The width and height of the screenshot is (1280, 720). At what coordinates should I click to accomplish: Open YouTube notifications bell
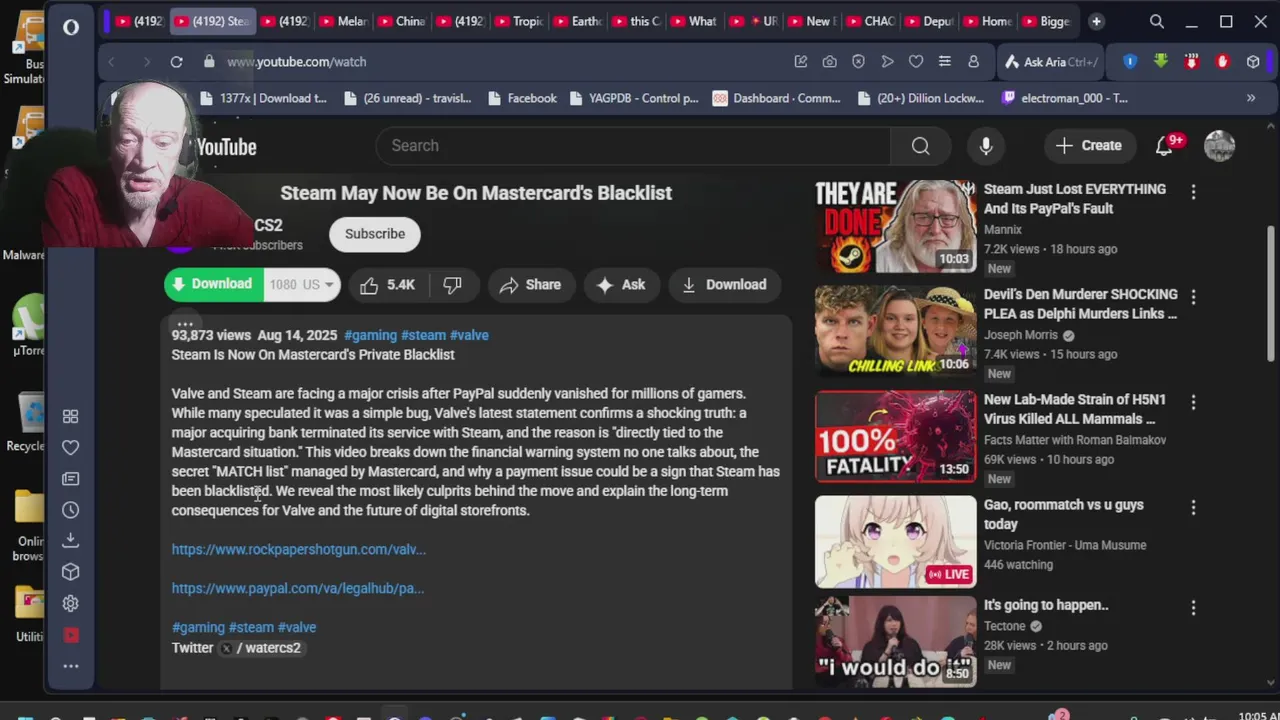pos(1164,146)
